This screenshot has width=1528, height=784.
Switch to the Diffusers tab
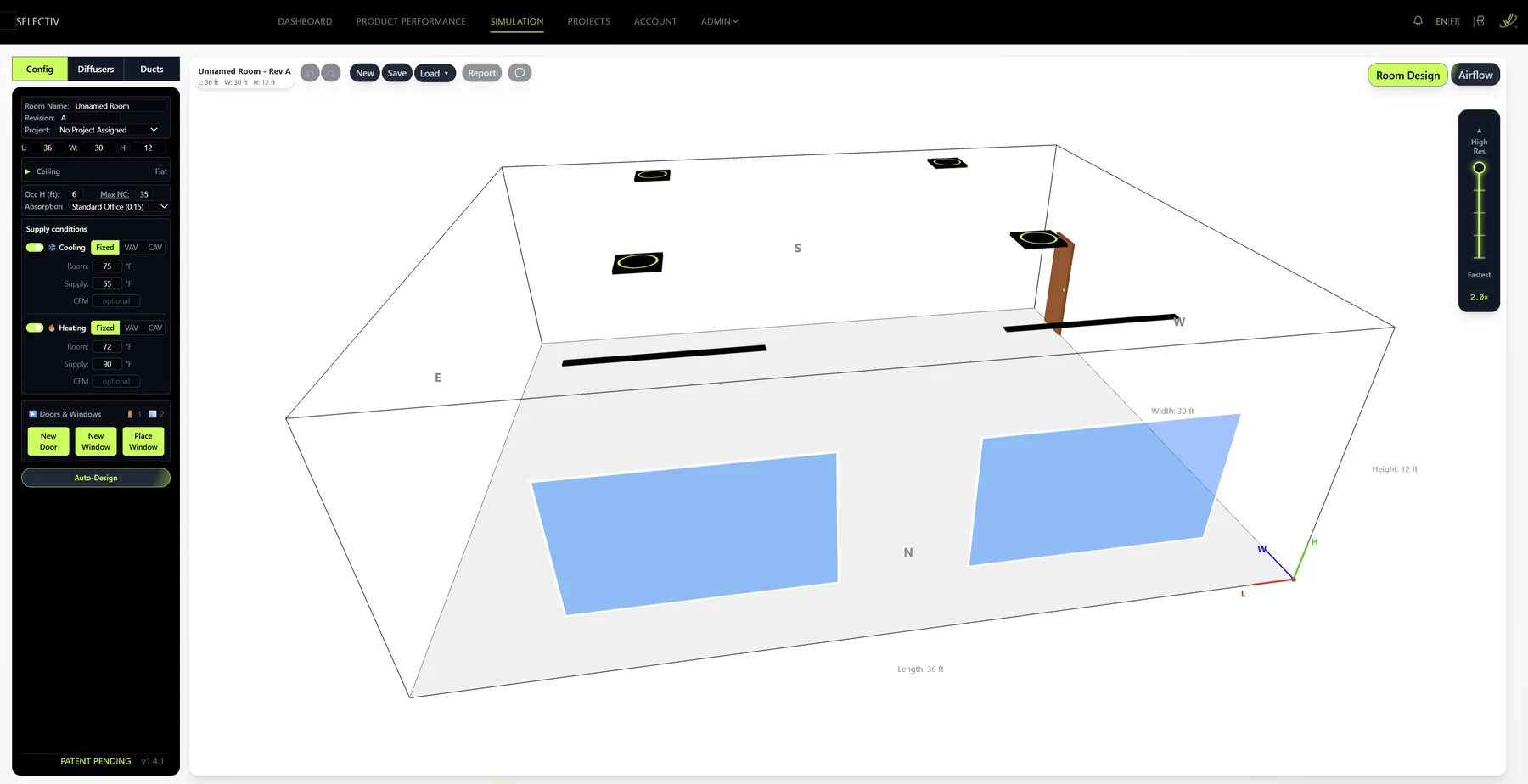click(96, 69)
